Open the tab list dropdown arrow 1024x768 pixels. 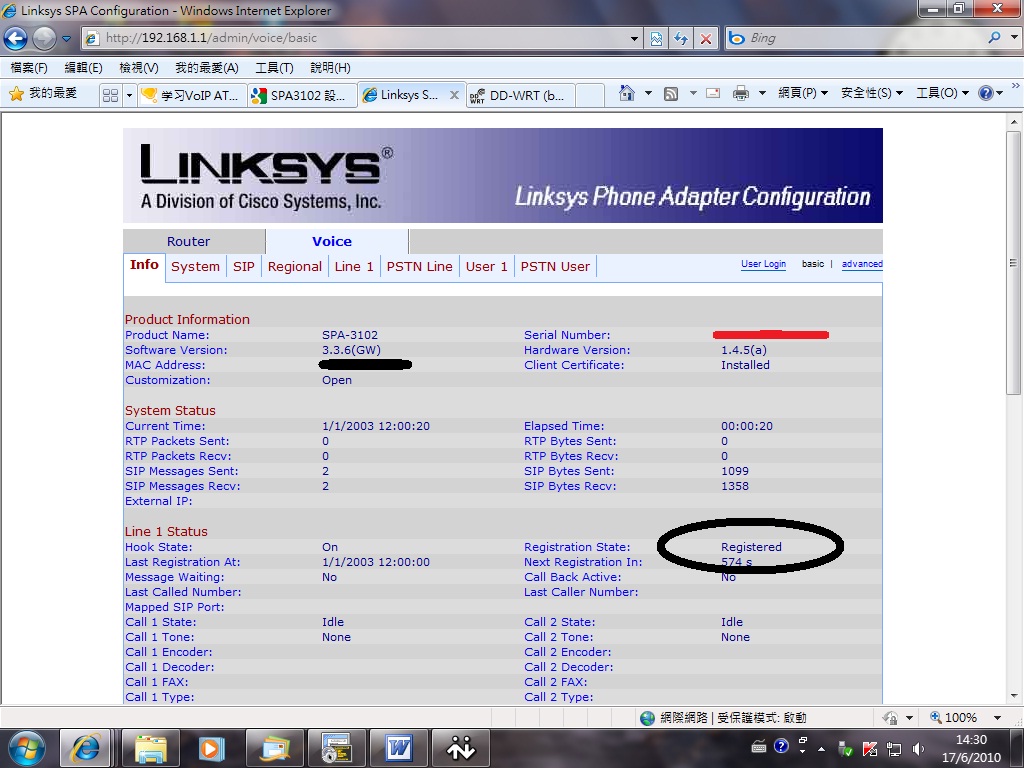pyautogui.click(x=129, y=95)
